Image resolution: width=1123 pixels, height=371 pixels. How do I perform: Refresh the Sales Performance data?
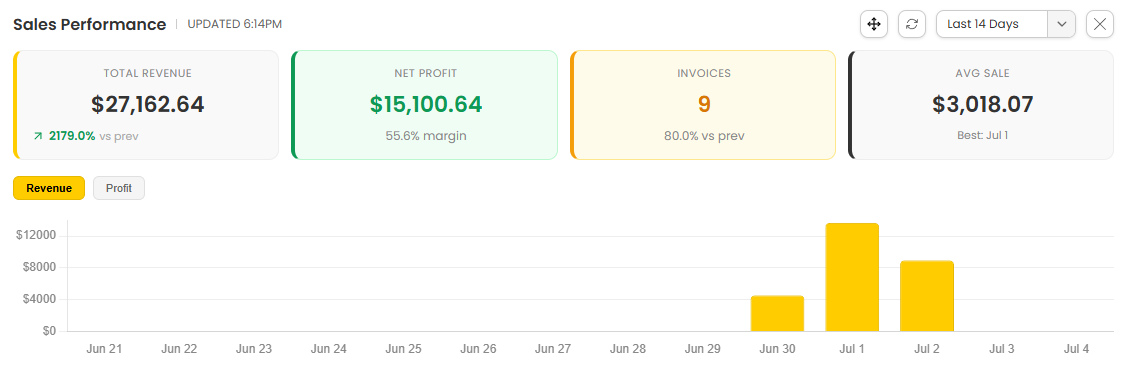(912, 24)
